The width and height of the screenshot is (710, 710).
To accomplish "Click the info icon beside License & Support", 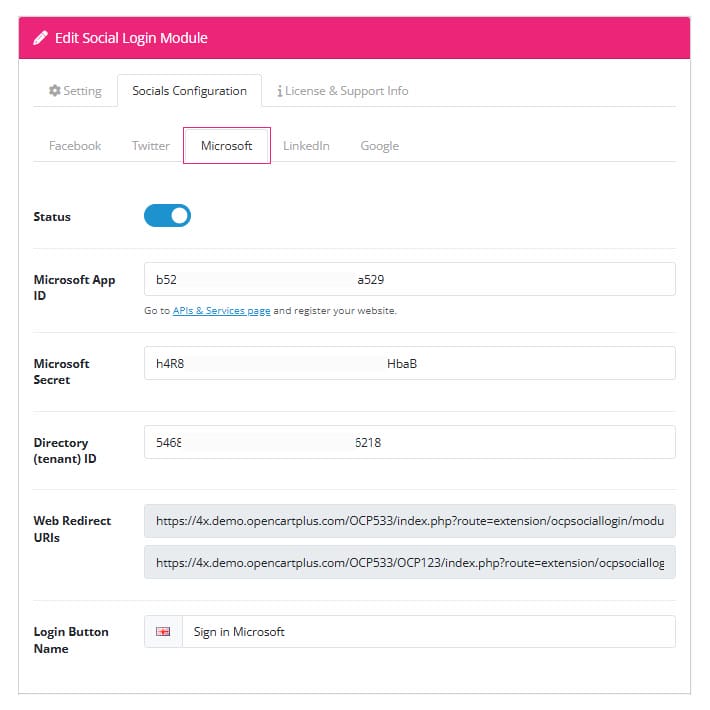I will point(280,91).
